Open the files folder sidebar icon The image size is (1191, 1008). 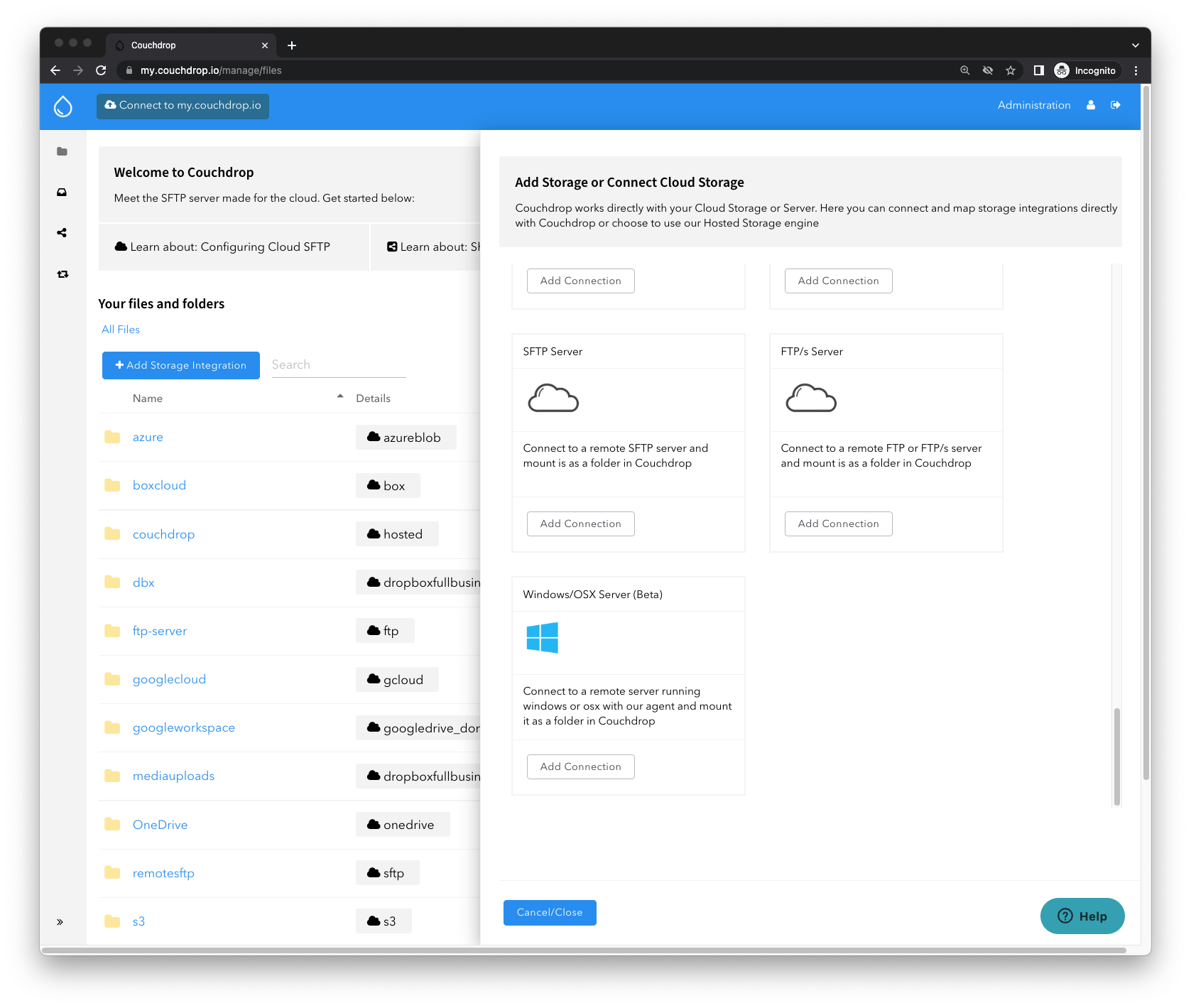coord(62,151)
